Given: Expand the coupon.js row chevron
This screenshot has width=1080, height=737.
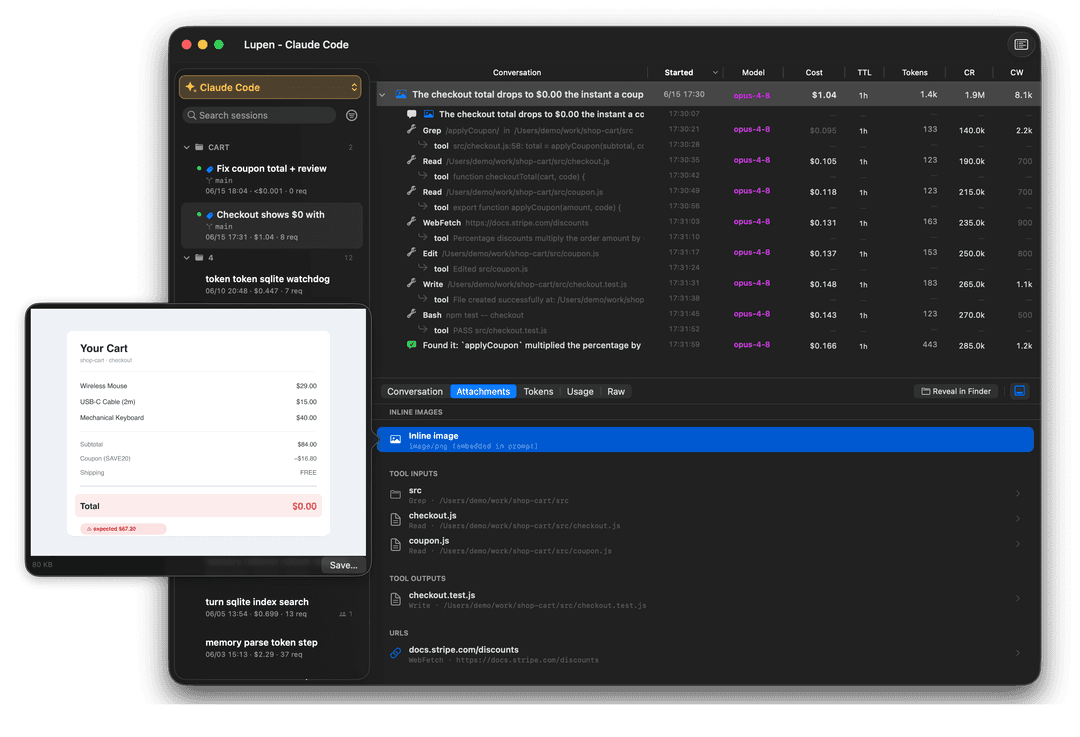Looking at the screenshot, I should click(x=1018, y=544).
